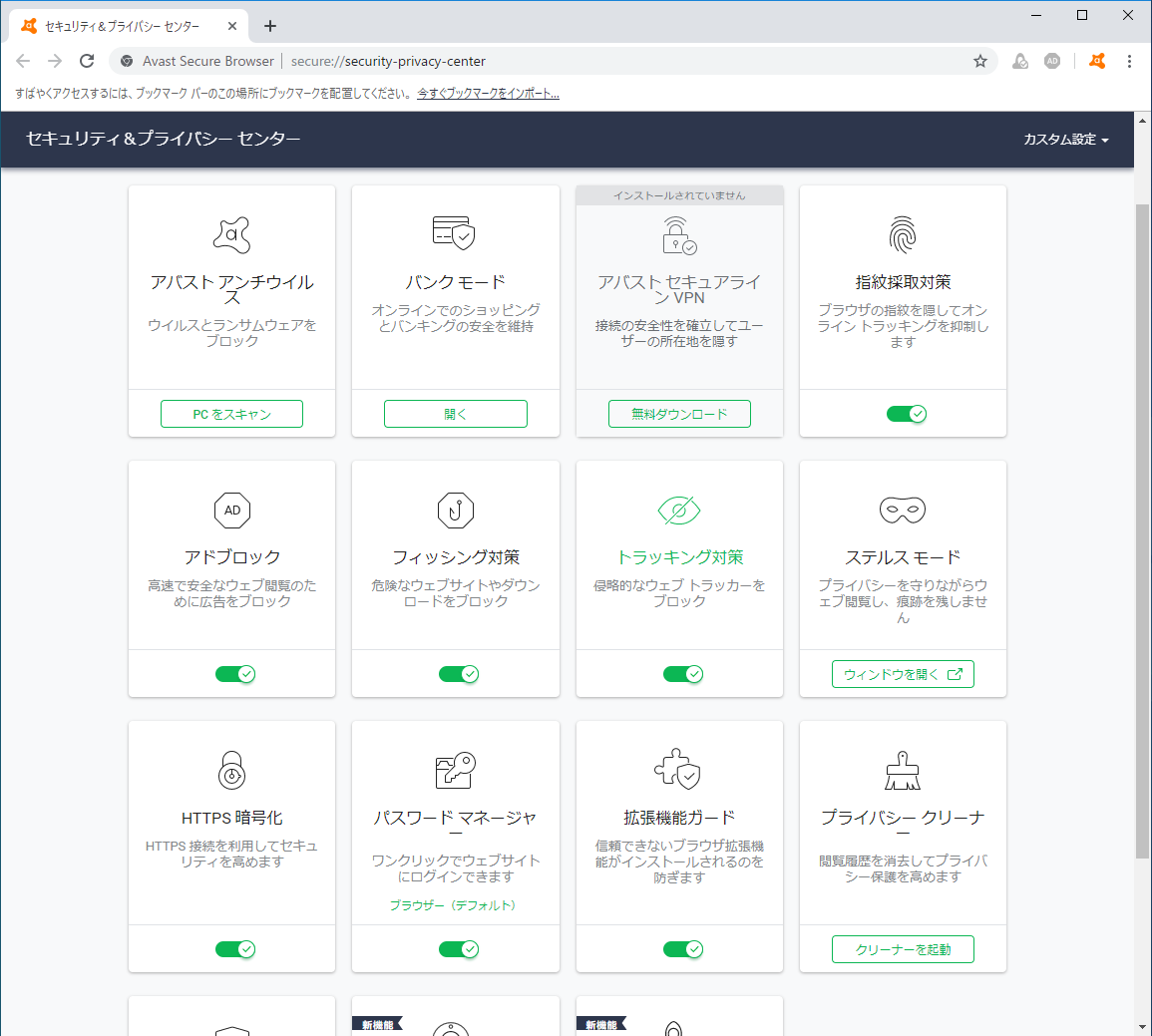Click the ウィンドウを開く button

(903, 674)
